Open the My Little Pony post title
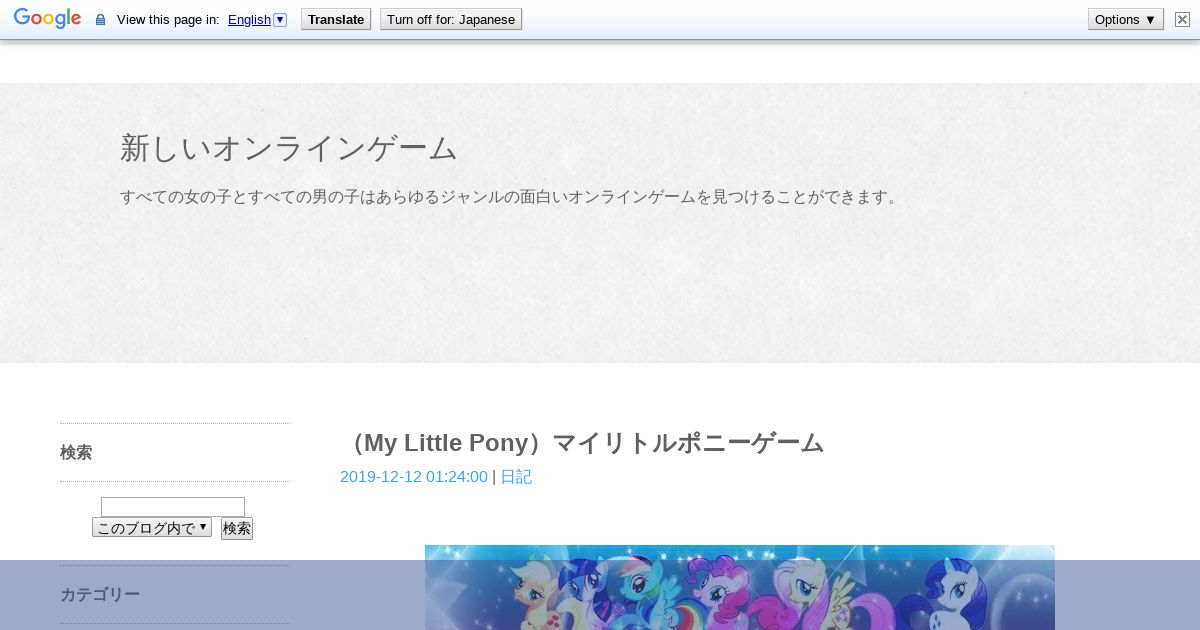This screenshot has height=630, width=1200. tap(582, 443)
